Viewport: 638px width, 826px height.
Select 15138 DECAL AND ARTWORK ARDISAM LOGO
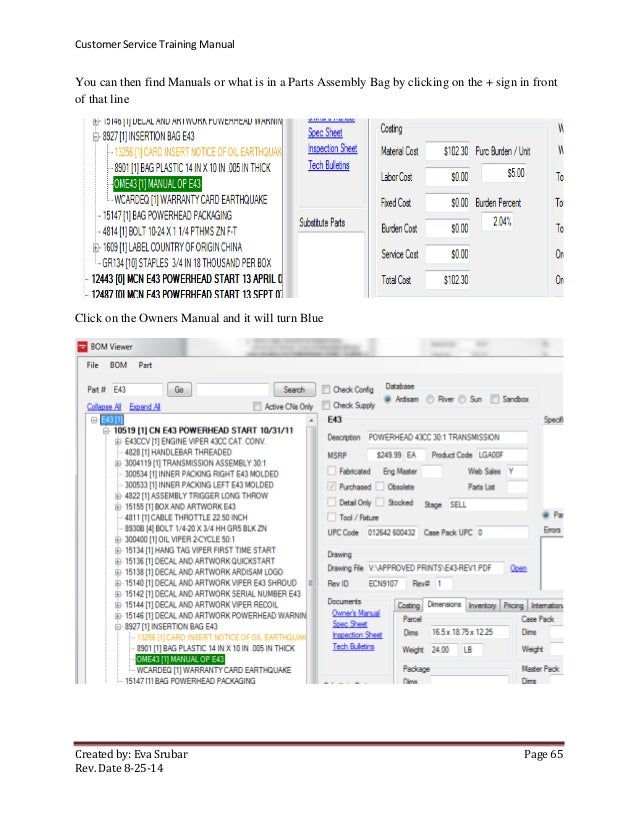[x=203, y=572]
